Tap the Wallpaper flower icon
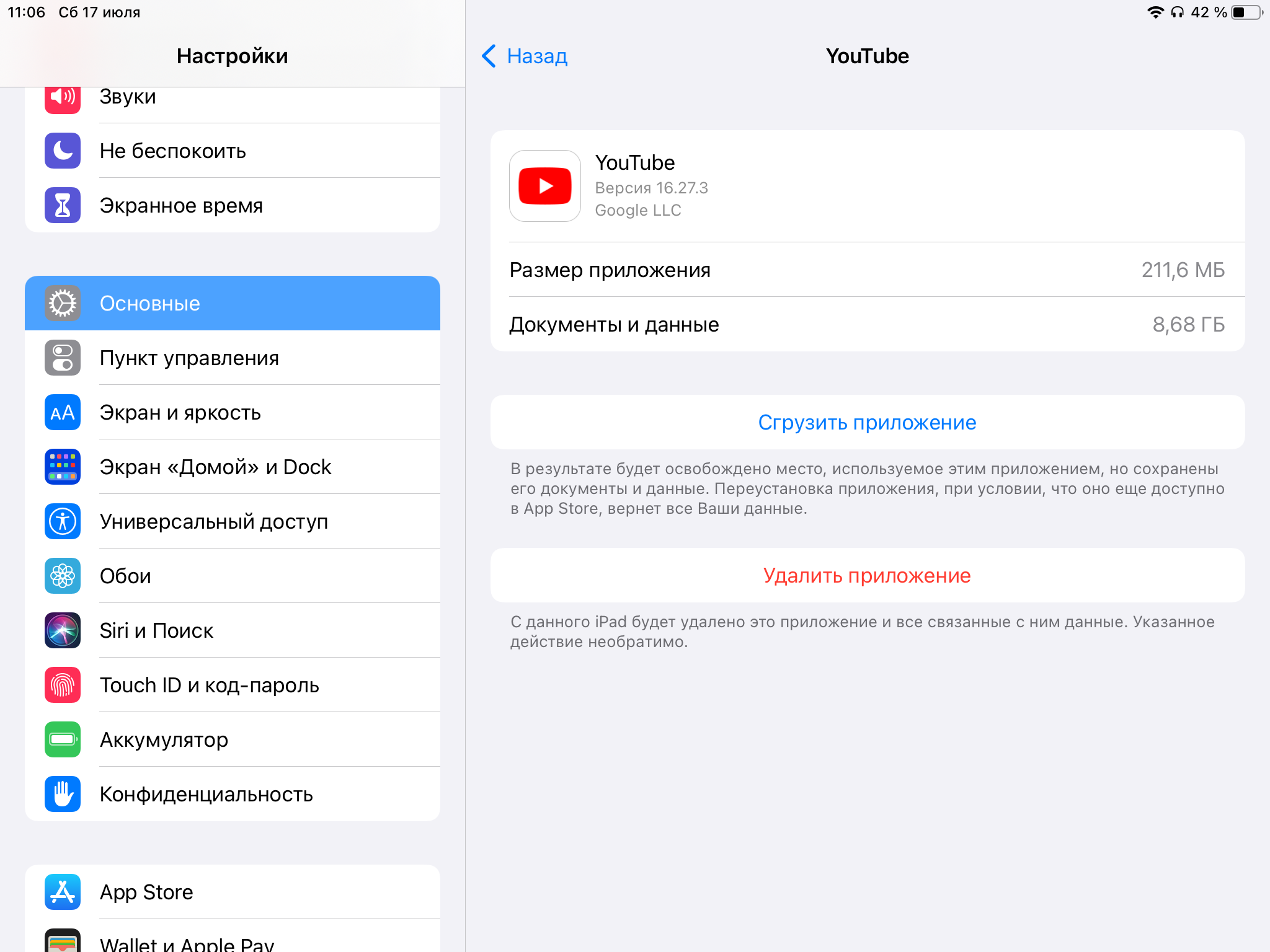This screenshot has width=1270, height=952. (x=63, y=576)
